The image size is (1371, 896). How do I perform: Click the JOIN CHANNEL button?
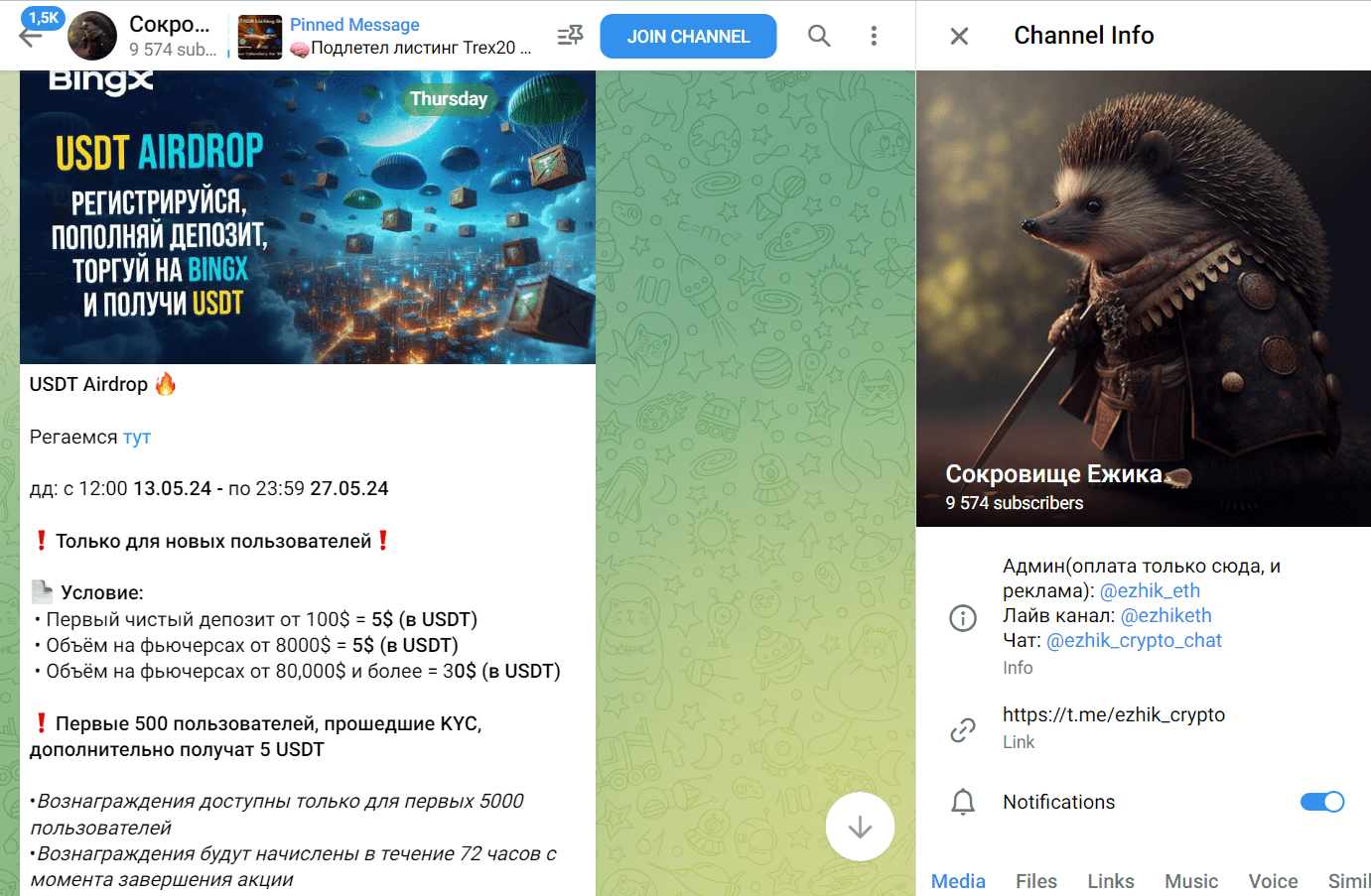point(688,37)
